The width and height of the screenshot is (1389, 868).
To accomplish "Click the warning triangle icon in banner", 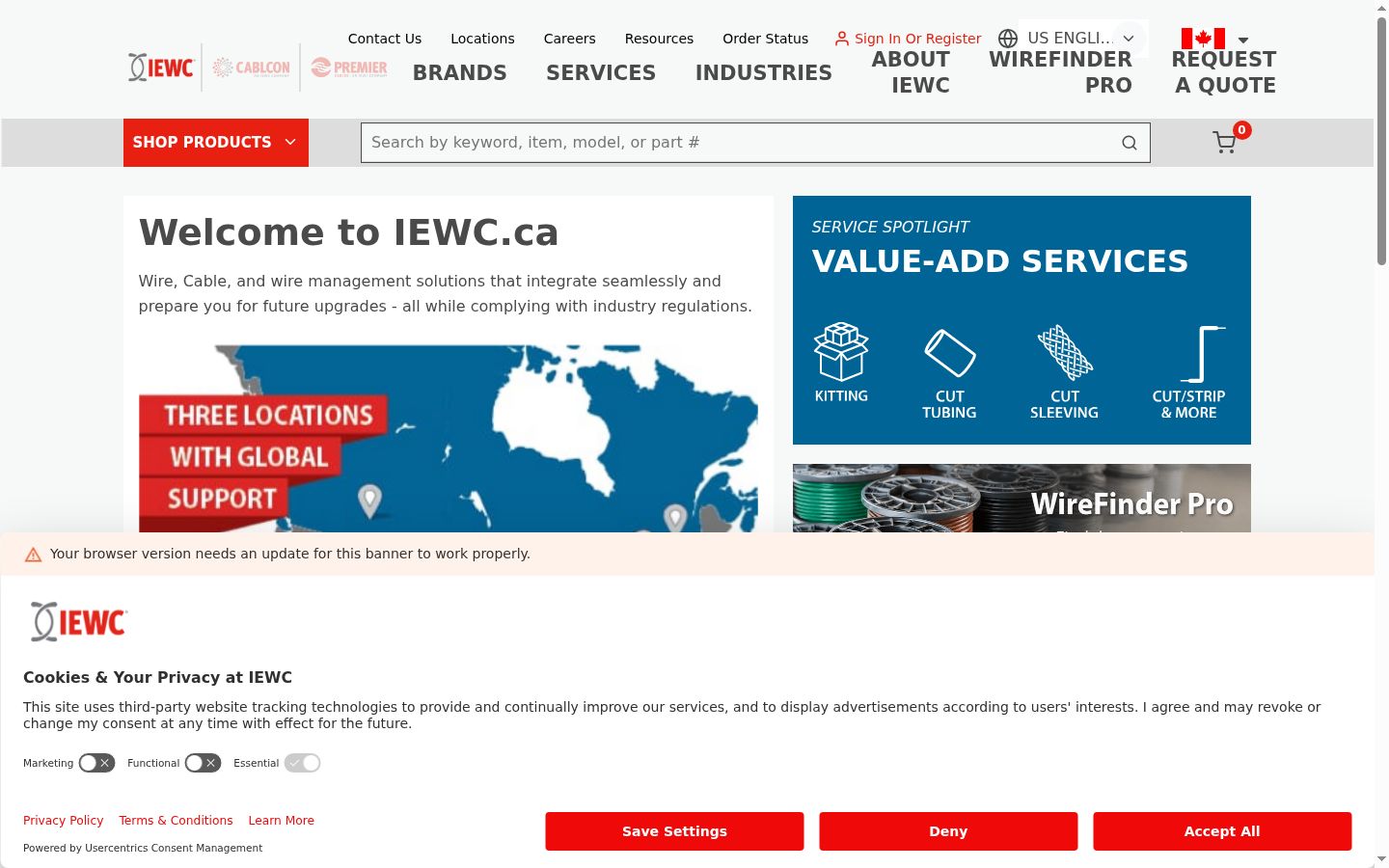I will click(x=33, y=555).
